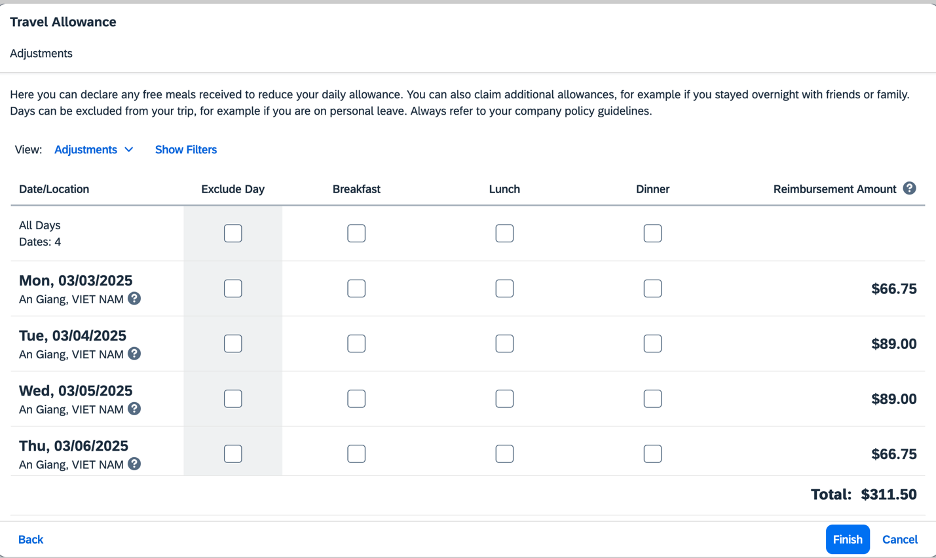Select the Mon, 03/03/2025 date text
The height and width of the screenshot is (558, 936).
[x=76, y=280]
